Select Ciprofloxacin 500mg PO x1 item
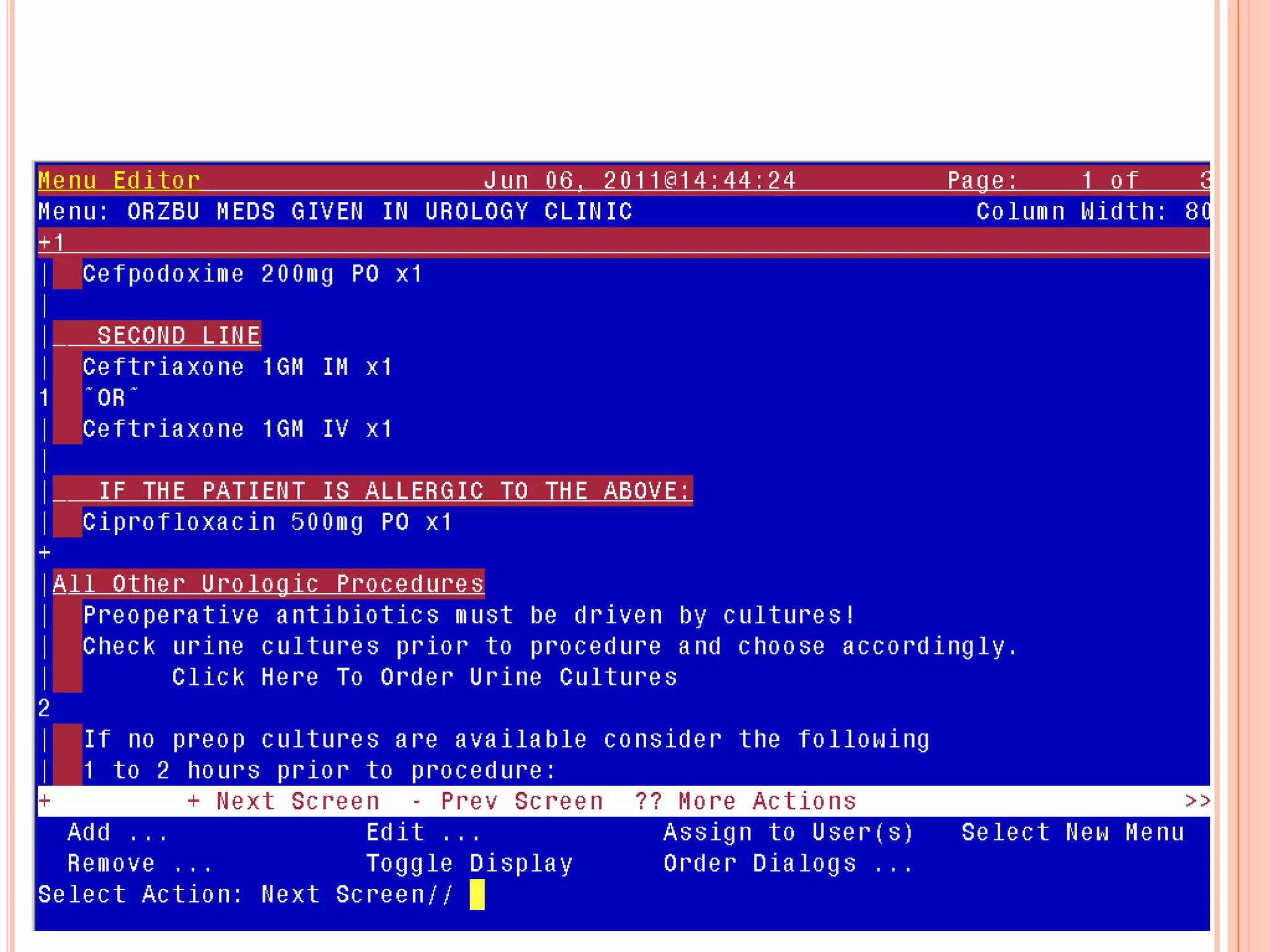This screenshot has width=1270, height=952. tap(267, 522)
